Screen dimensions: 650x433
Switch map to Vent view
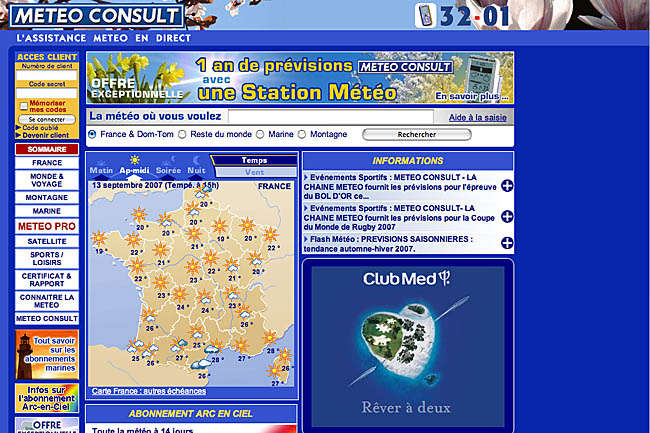(254, 172)
